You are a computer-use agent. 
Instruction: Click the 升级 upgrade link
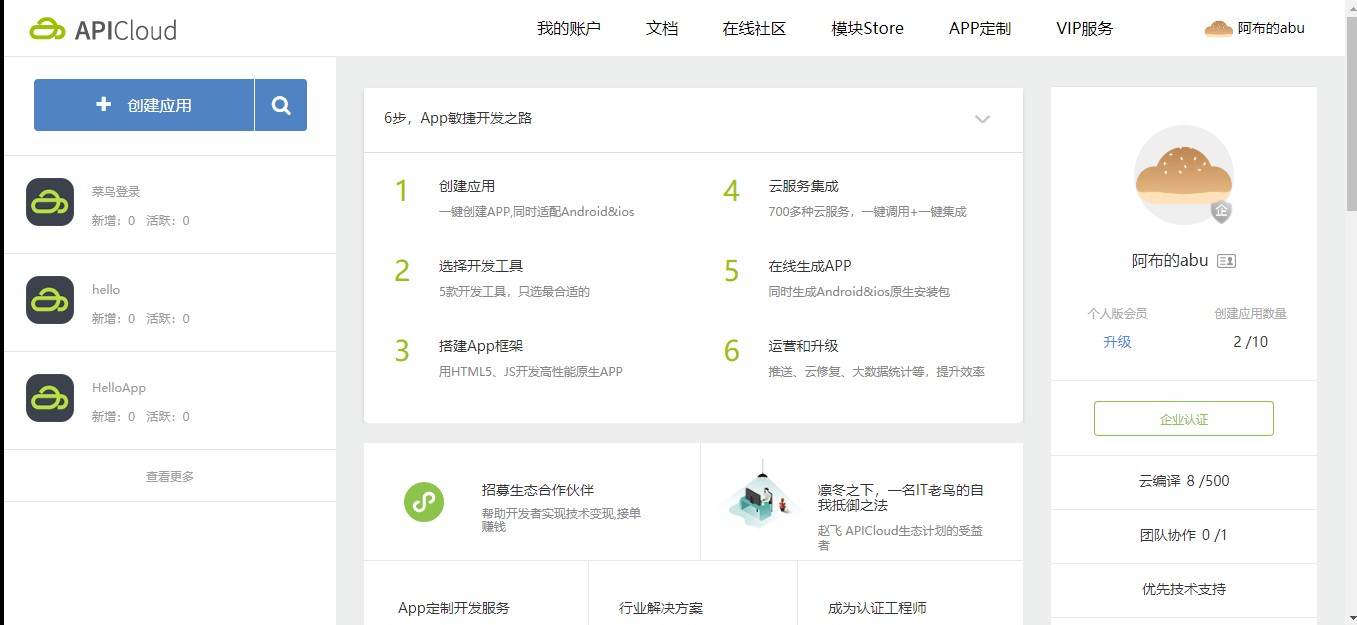(x=1117, y=341)
